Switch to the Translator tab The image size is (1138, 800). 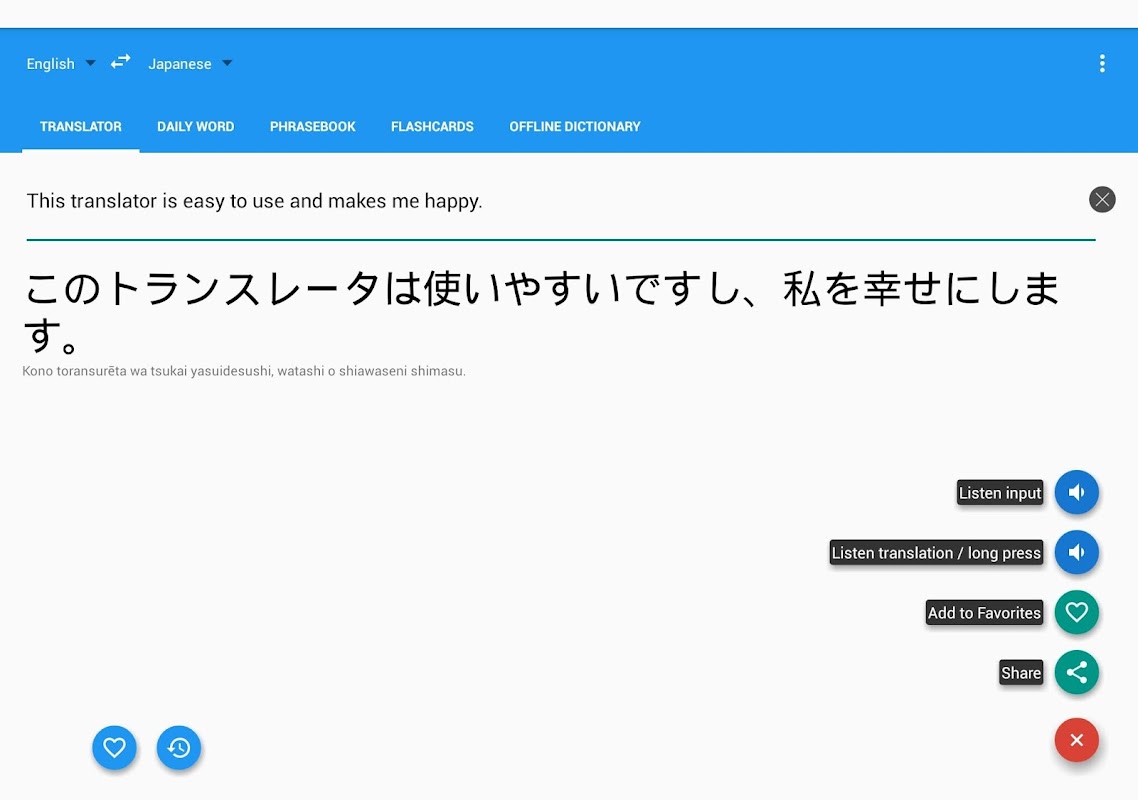pos(81,126)
